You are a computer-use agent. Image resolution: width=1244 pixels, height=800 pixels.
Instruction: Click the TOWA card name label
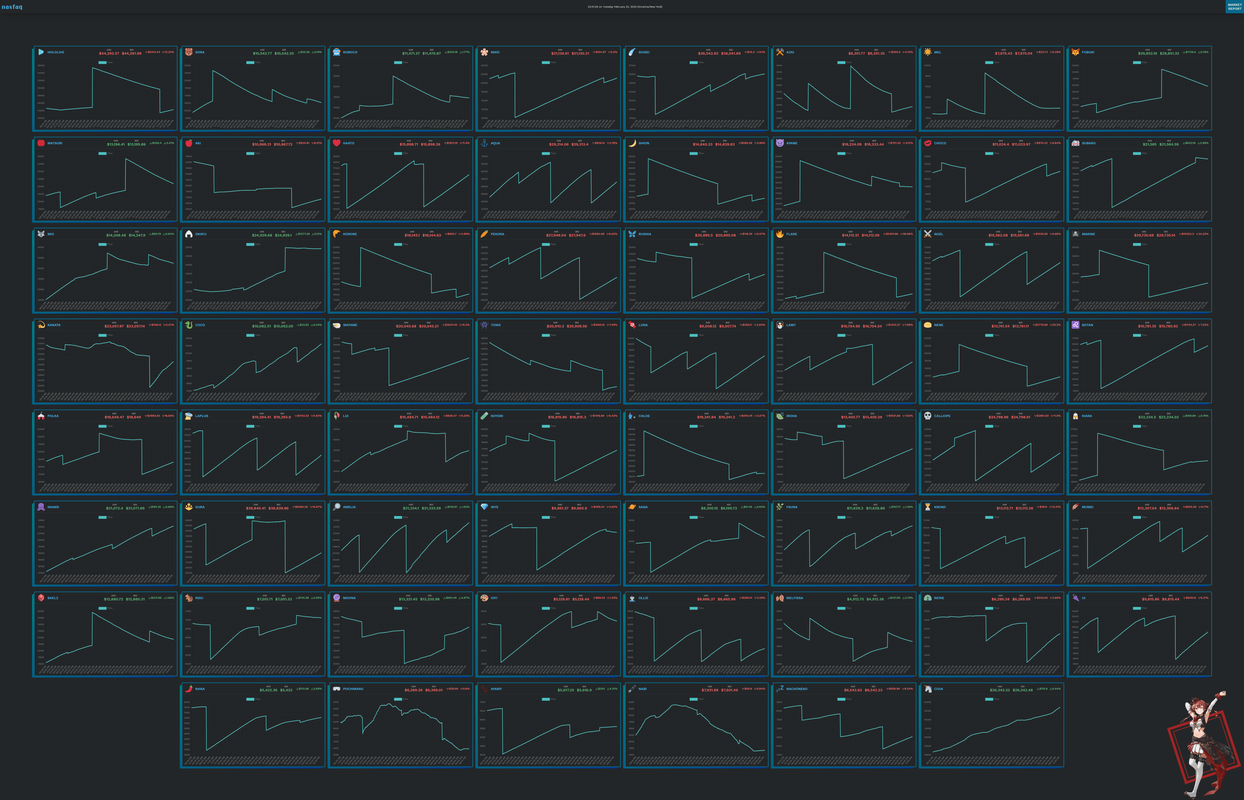pyautogui.click(x=495, y=325)
